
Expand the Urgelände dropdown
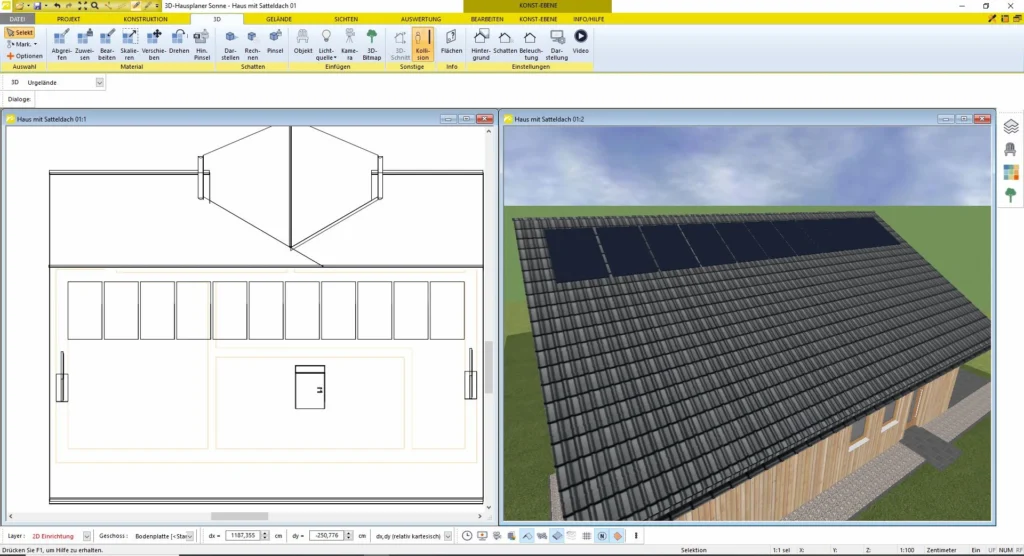tap(99, 83)
